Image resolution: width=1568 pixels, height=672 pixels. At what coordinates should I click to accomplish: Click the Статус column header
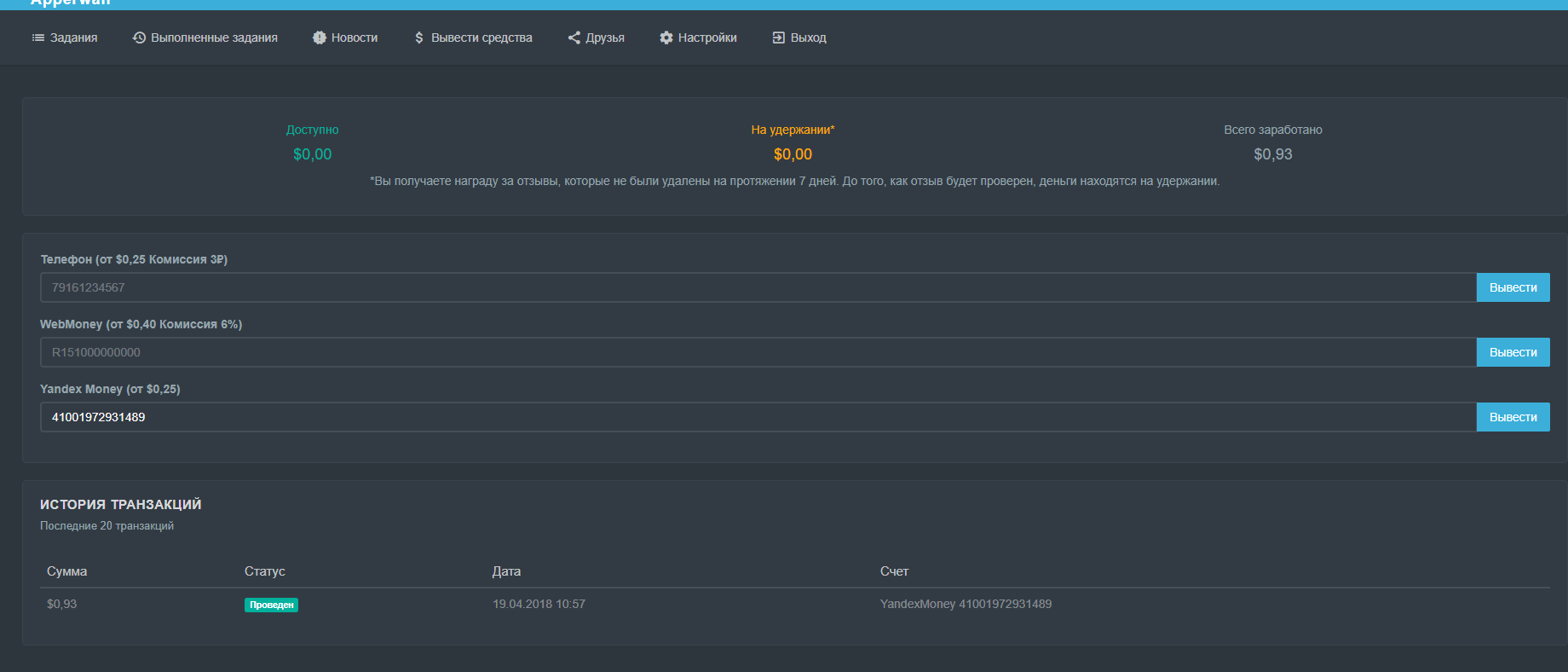(265, 571)
